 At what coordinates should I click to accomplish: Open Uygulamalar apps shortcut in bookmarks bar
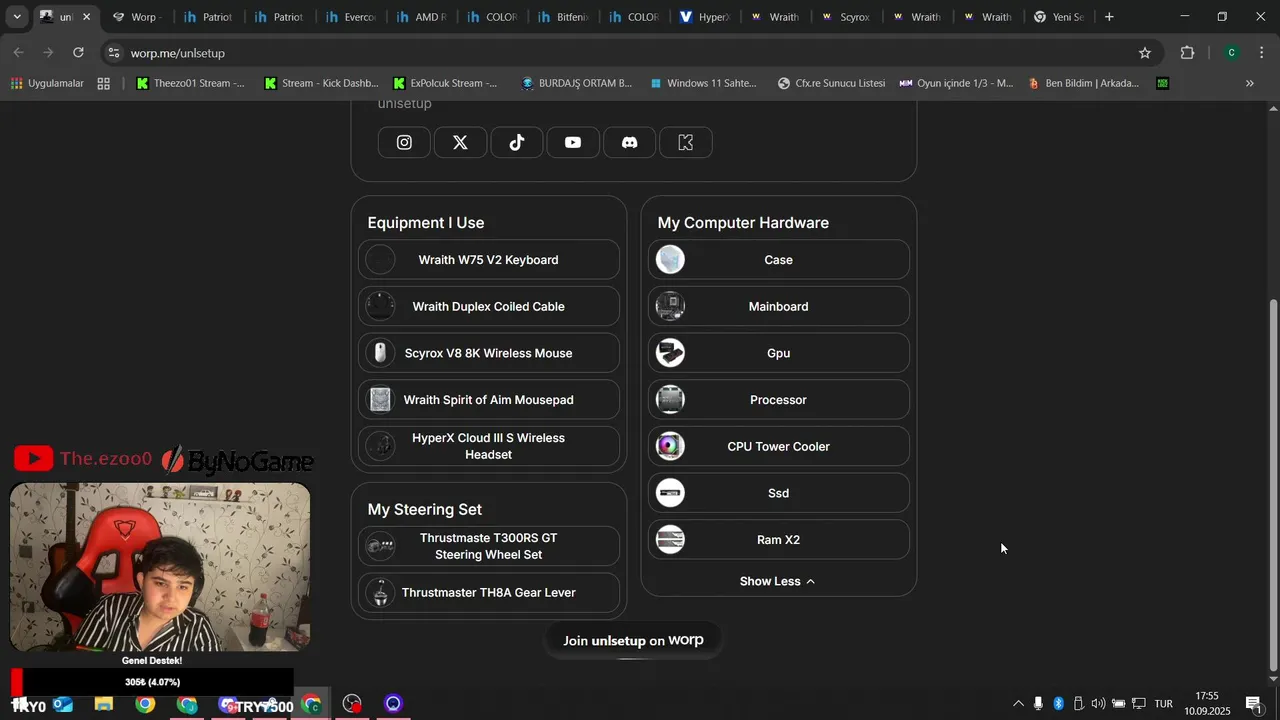[x=47, y=83]
